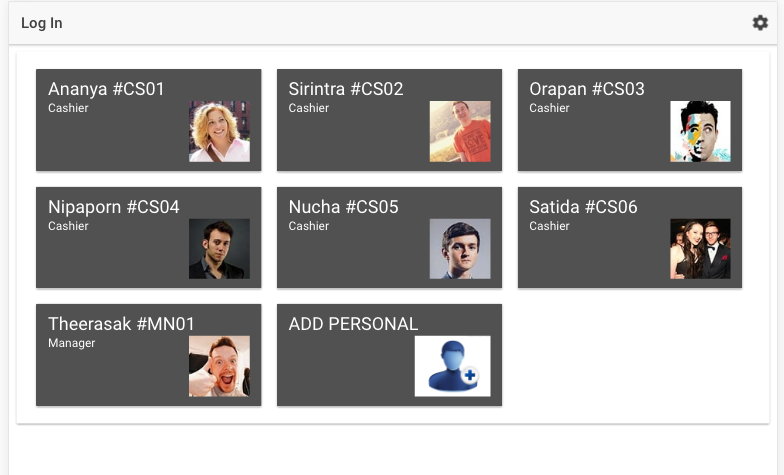Select the Nipaporn #CS04 name label
Image resolution: width=784 pixels, height=475 pixels.
click(x=114, y=207)
